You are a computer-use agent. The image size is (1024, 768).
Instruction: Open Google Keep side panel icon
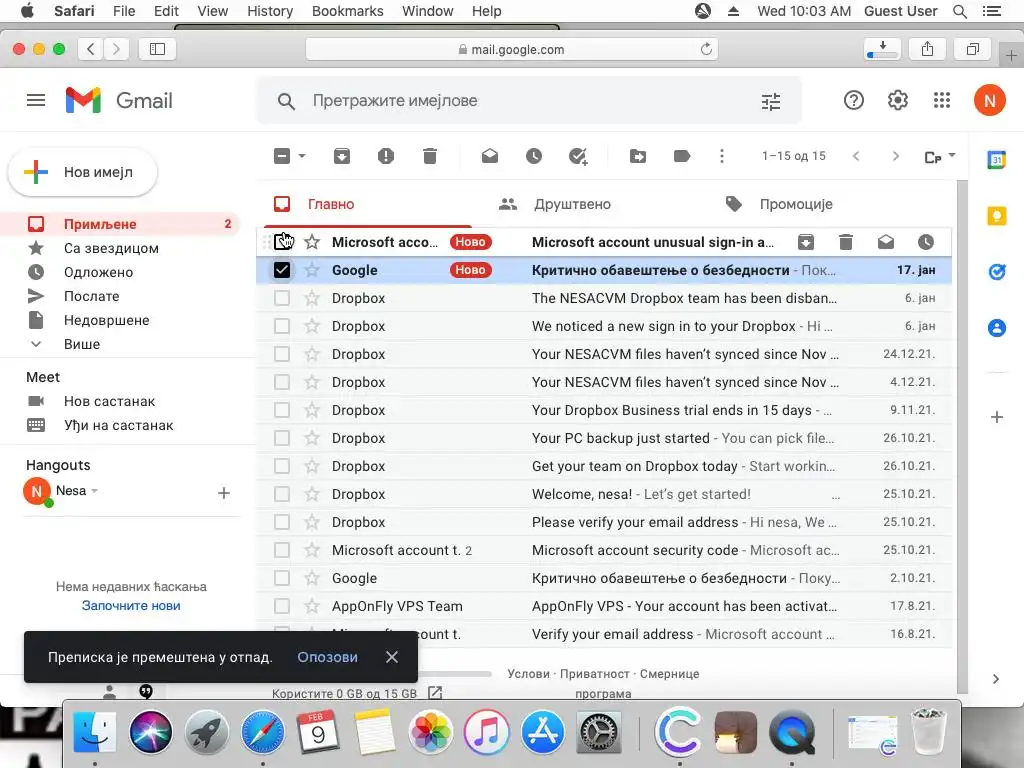(x=997, y=216)
